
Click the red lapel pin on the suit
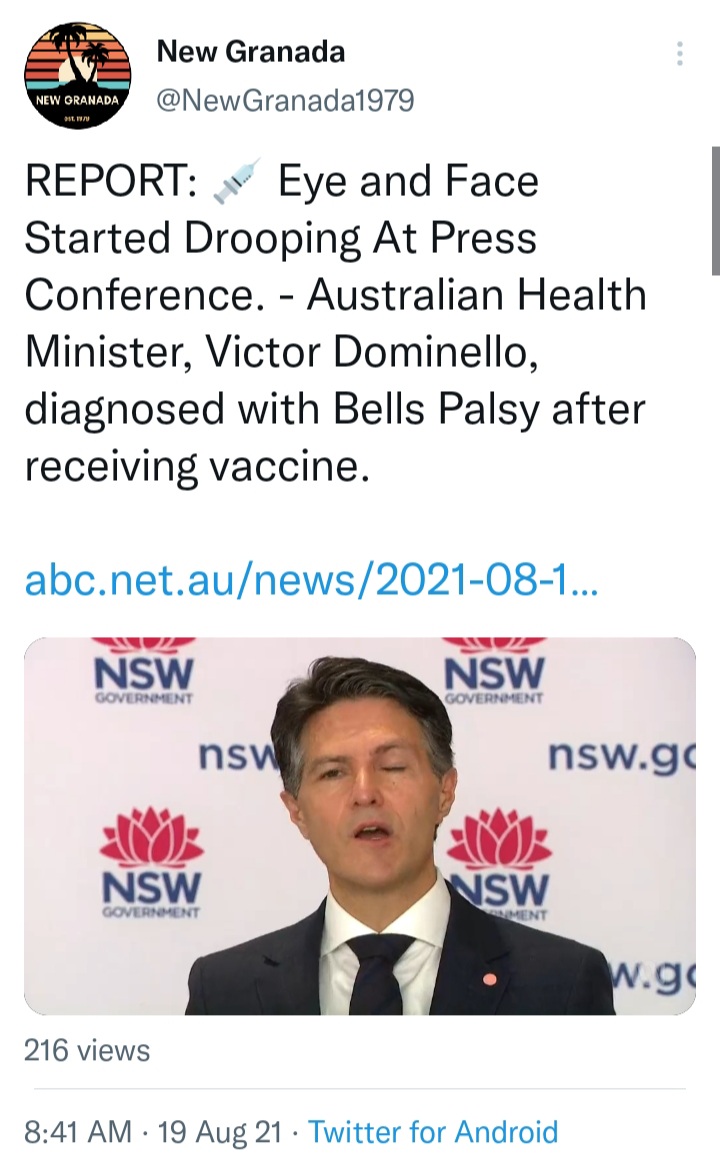coord(490,975)
